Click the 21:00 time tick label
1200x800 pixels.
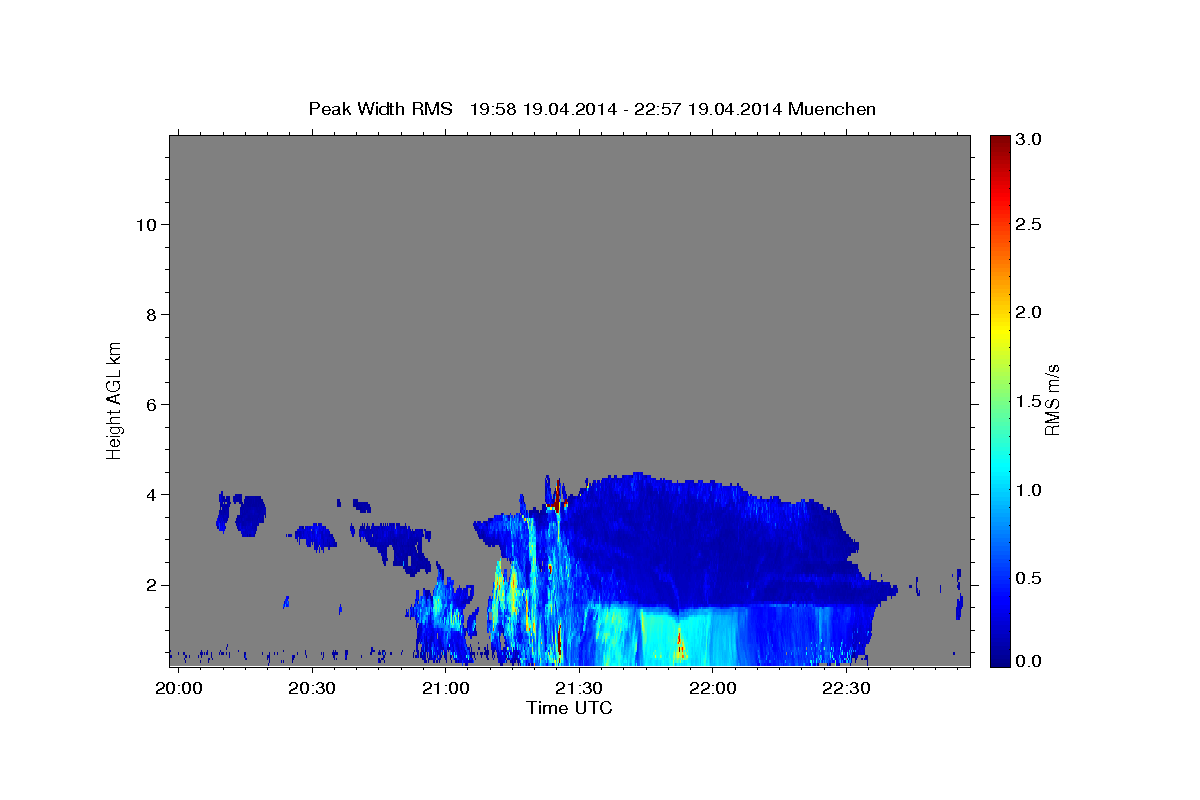tap(446, 688)
